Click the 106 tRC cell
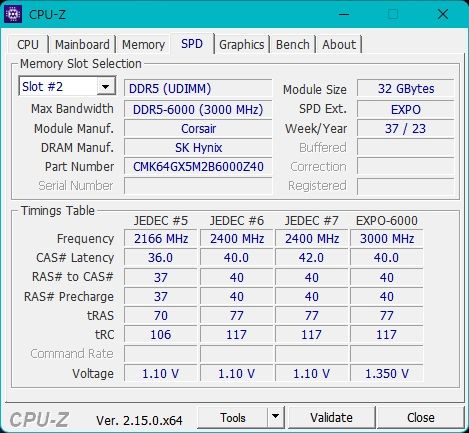This screenshot has width=469, height=433. [x=161, y=334]
